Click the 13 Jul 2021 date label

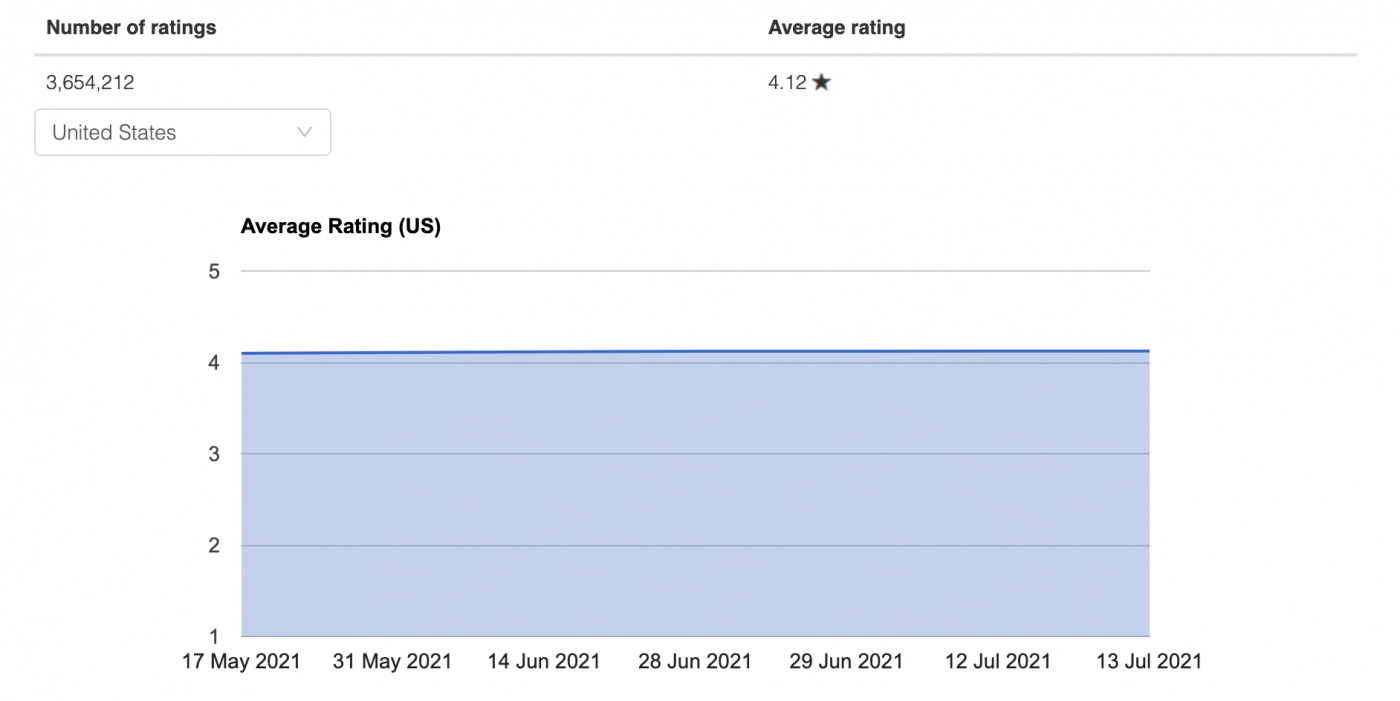(x=1148, y=661)
